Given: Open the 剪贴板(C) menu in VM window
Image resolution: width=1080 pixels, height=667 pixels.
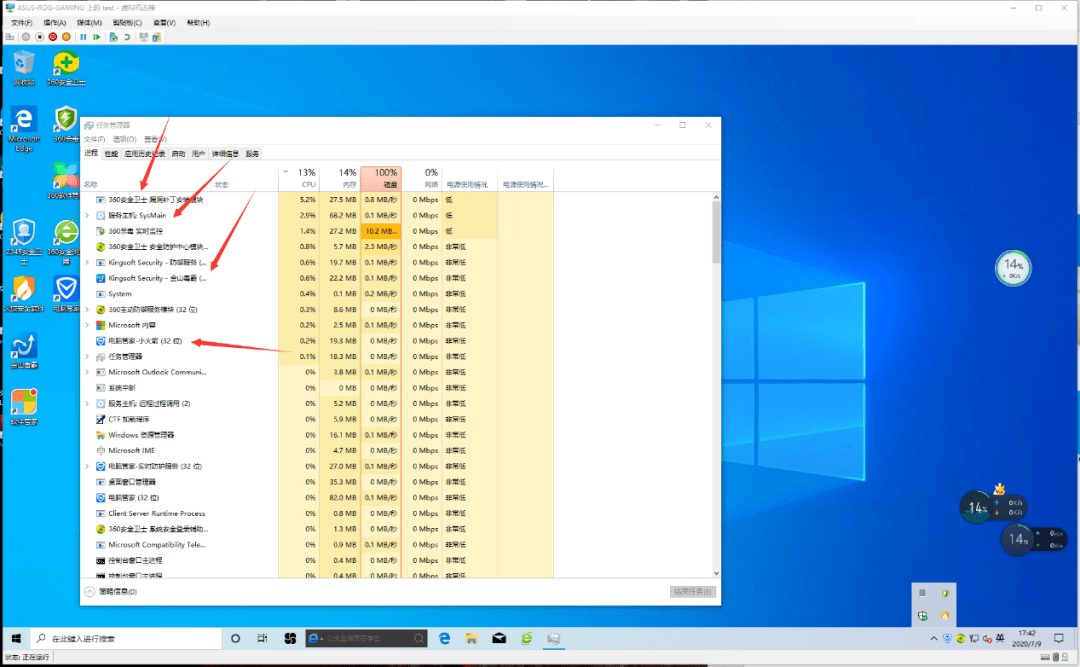Looking at the screenshot, I should [x=127, y=23].
